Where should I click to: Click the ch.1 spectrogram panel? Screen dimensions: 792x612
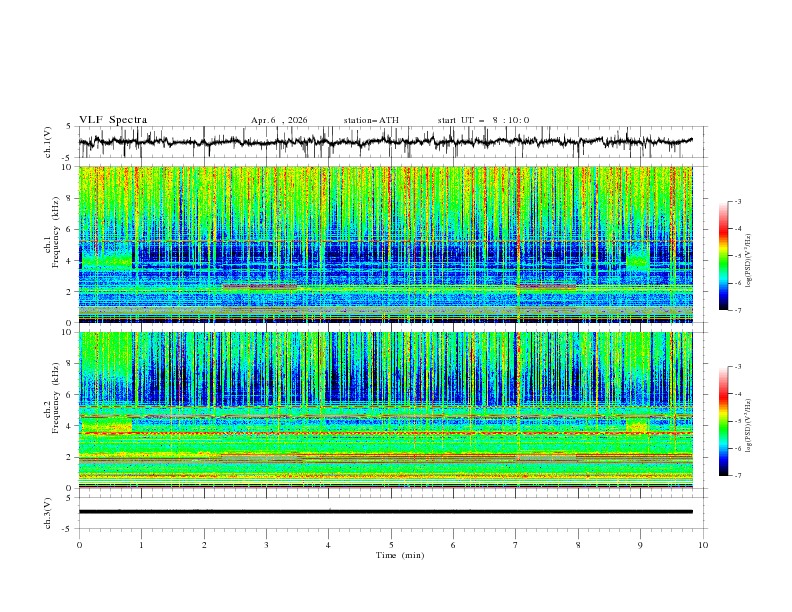click(x=386, y=244)
